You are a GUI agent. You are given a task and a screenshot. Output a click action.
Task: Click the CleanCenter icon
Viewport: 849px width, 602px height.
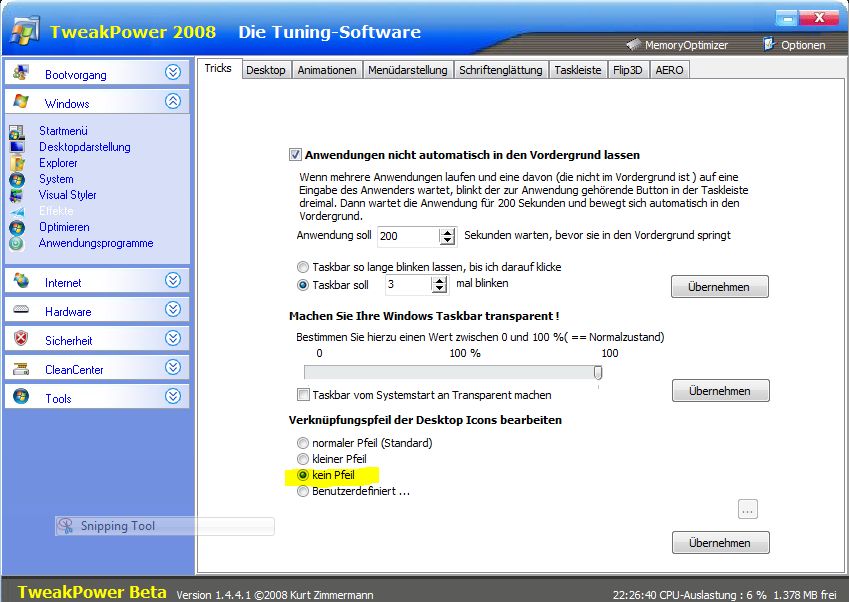coord(21,369)
